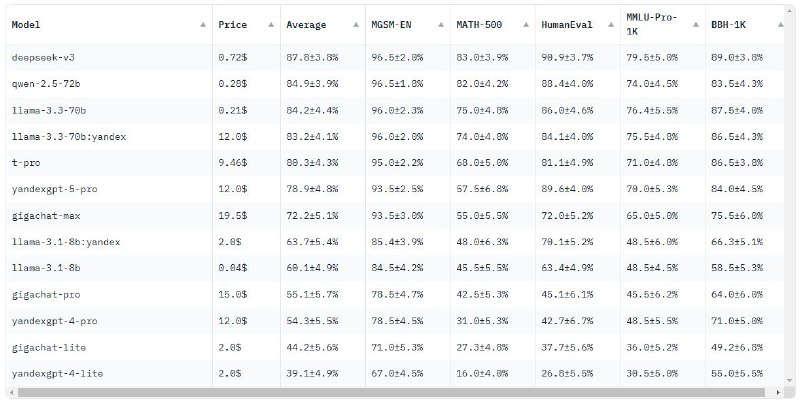Click the horizontal scrollbar left arrow
The image size is (800, 405).
pos(13,393)
